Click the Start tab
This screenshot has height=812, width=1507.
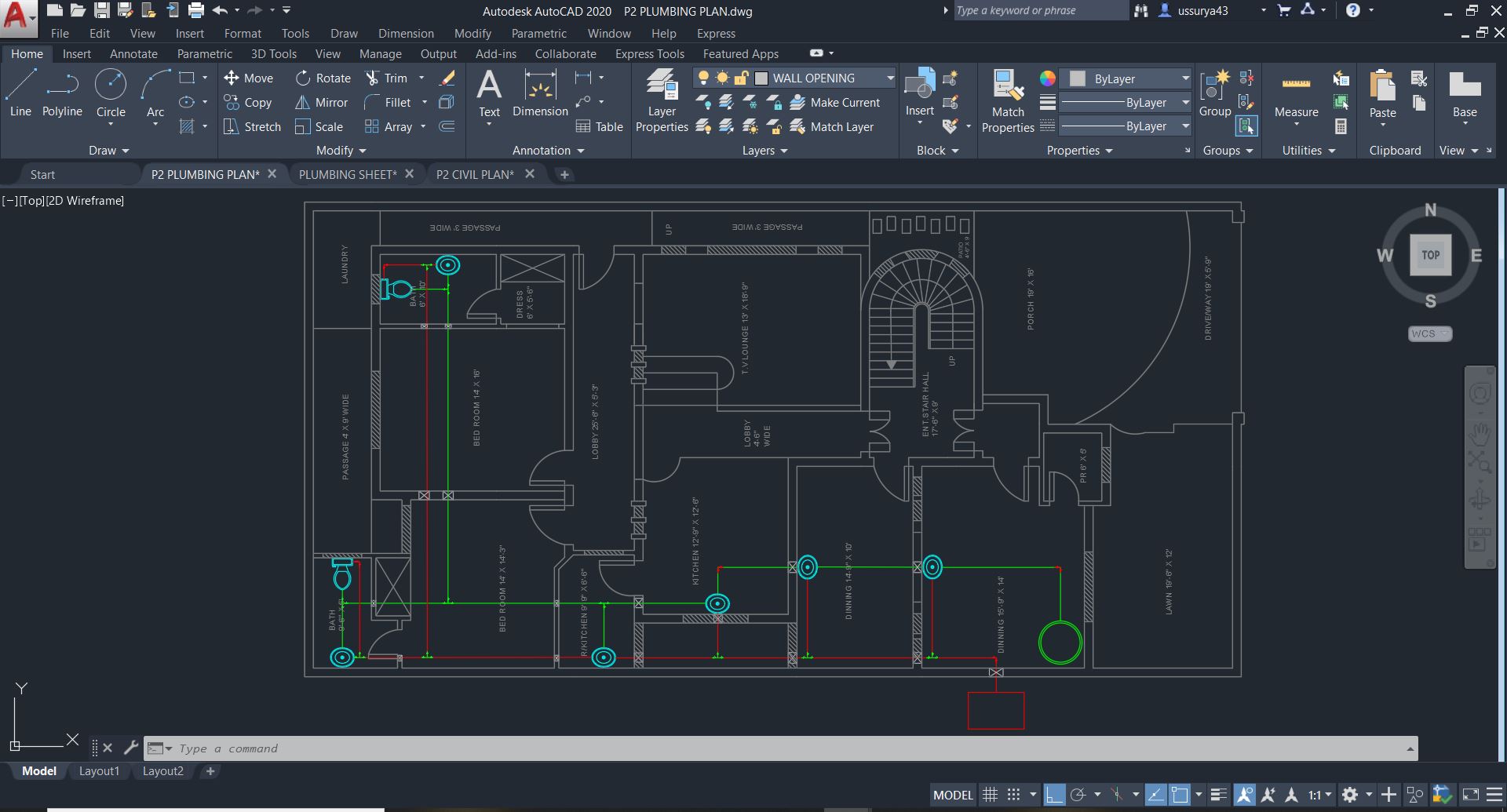[42, 174]
